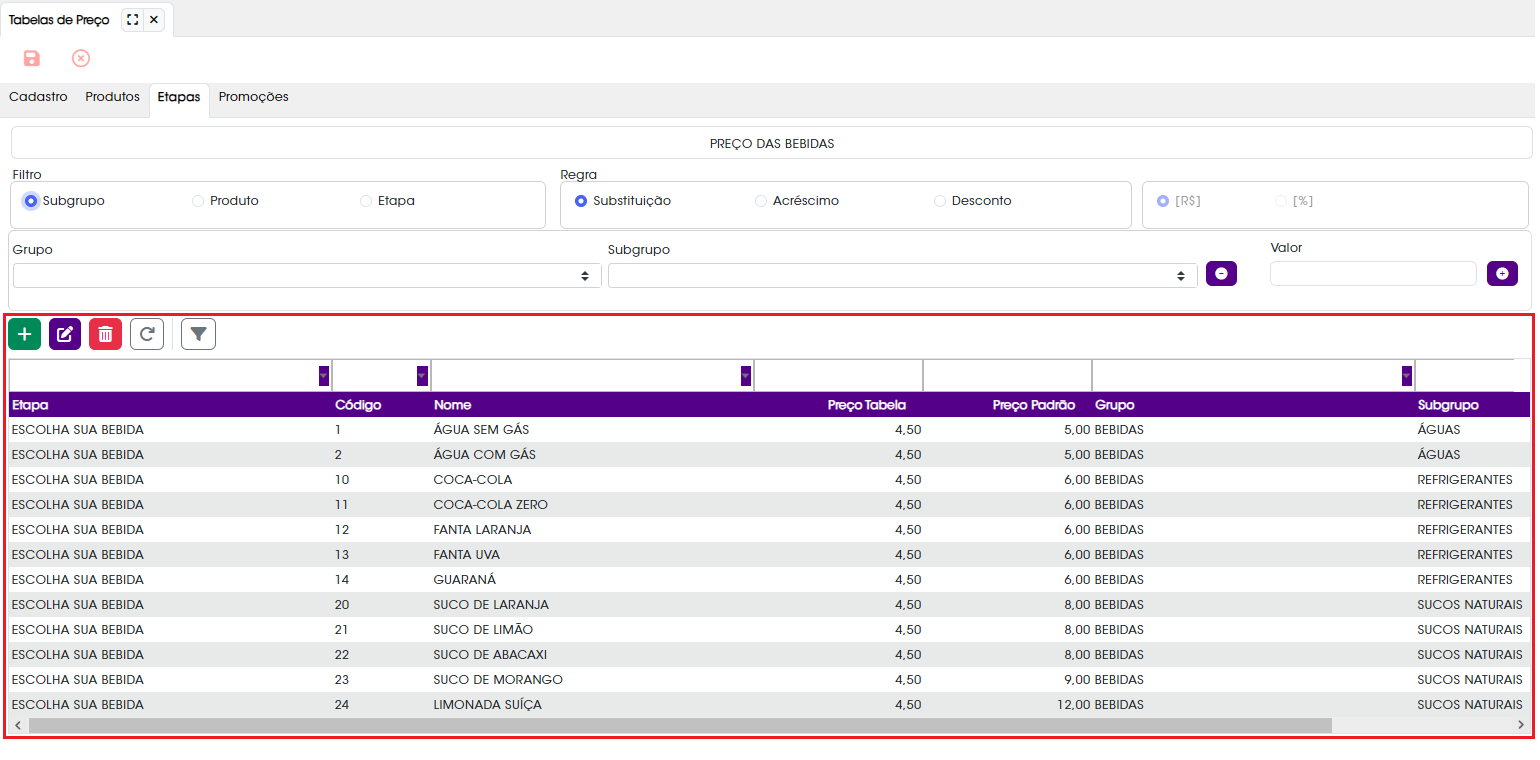Image resolution: width=1540 pixels, height=760 pixels.
Task: Select the COCA-COLA ZERO row
Action: pos(769,505)
